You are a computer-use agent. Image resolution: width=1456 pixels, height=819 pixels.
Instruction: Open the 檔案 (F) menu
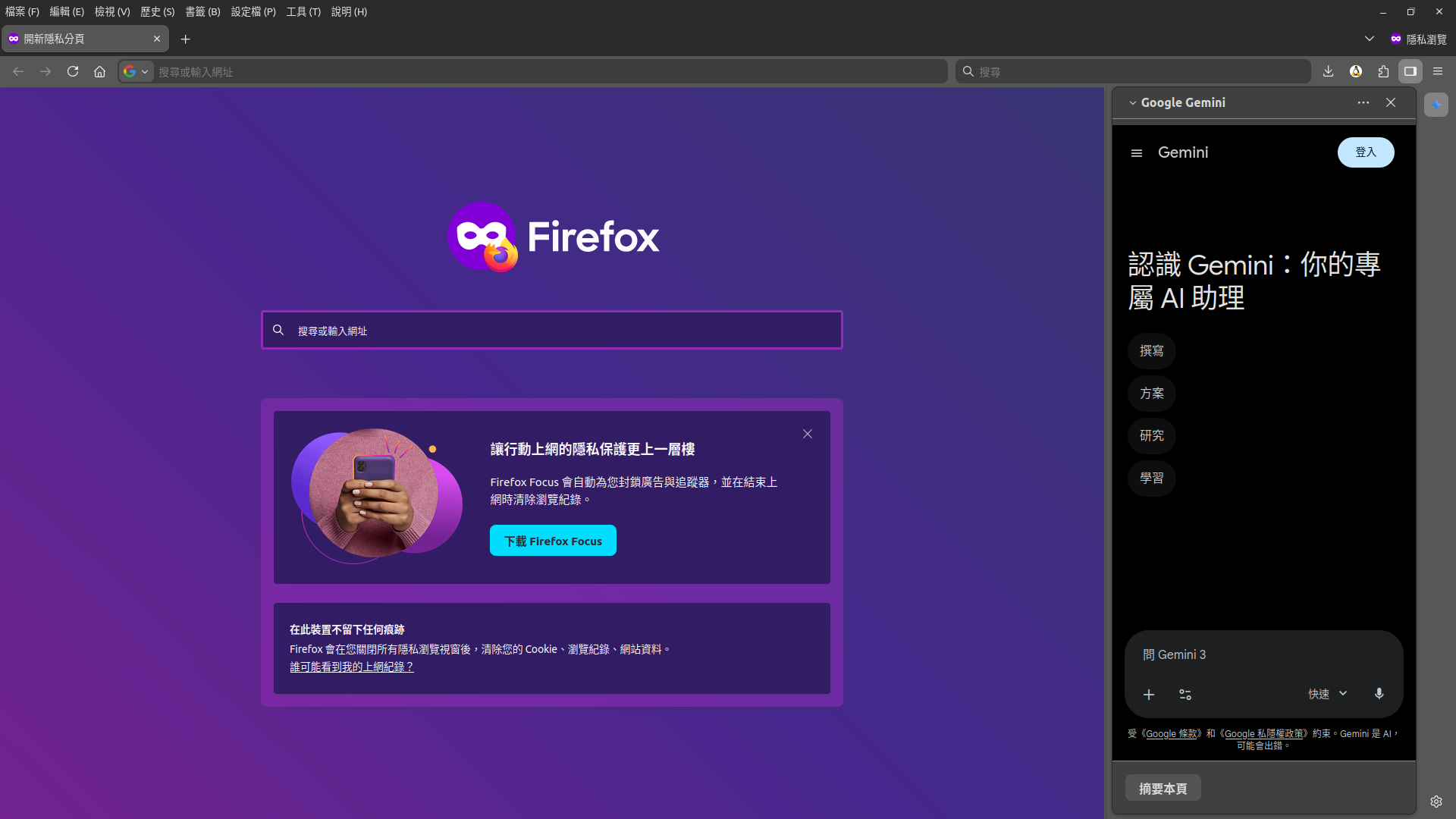pos(22,11)
